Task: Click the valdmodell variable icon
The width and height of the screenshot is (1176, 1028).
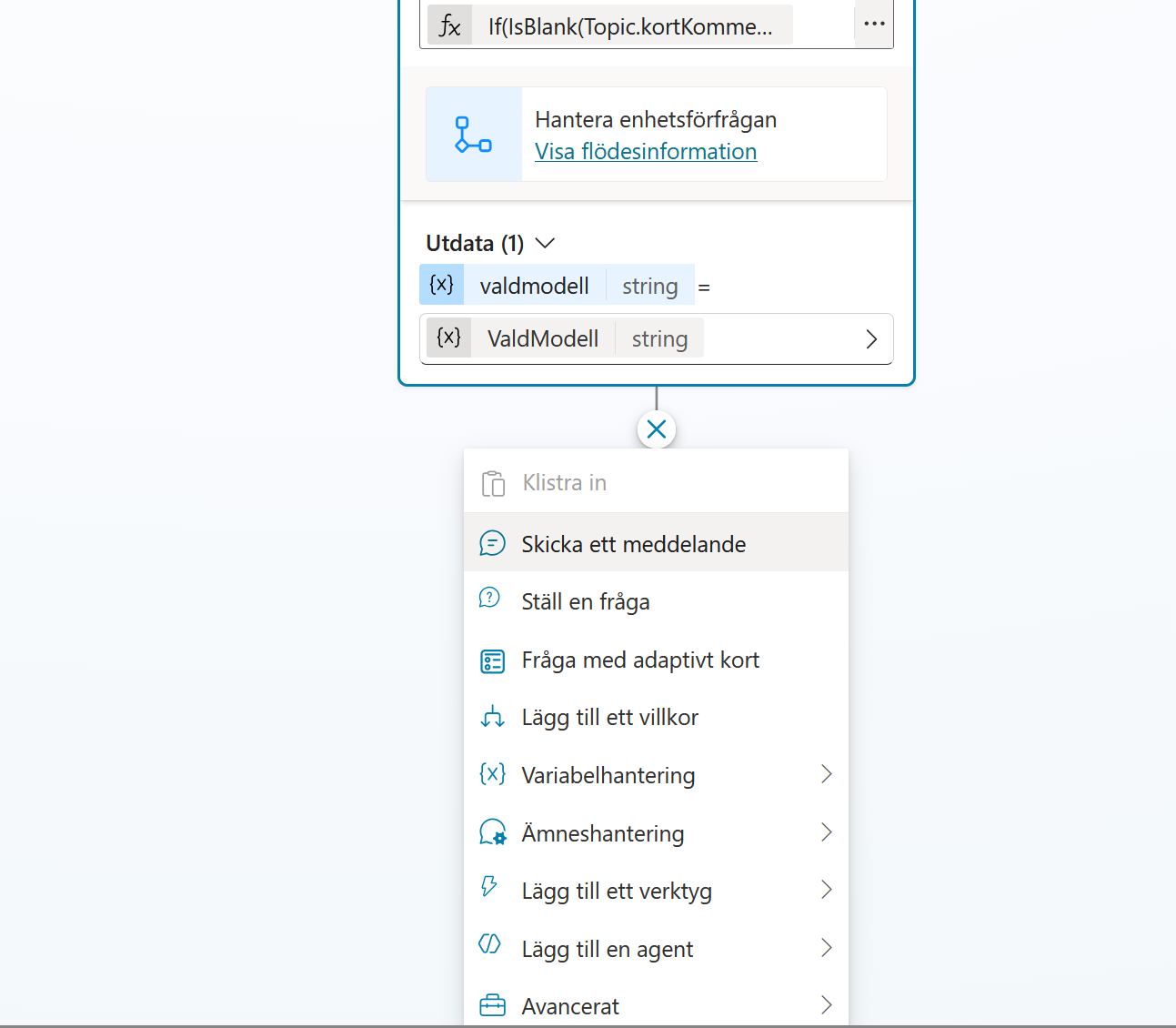Action: (442, 285)
